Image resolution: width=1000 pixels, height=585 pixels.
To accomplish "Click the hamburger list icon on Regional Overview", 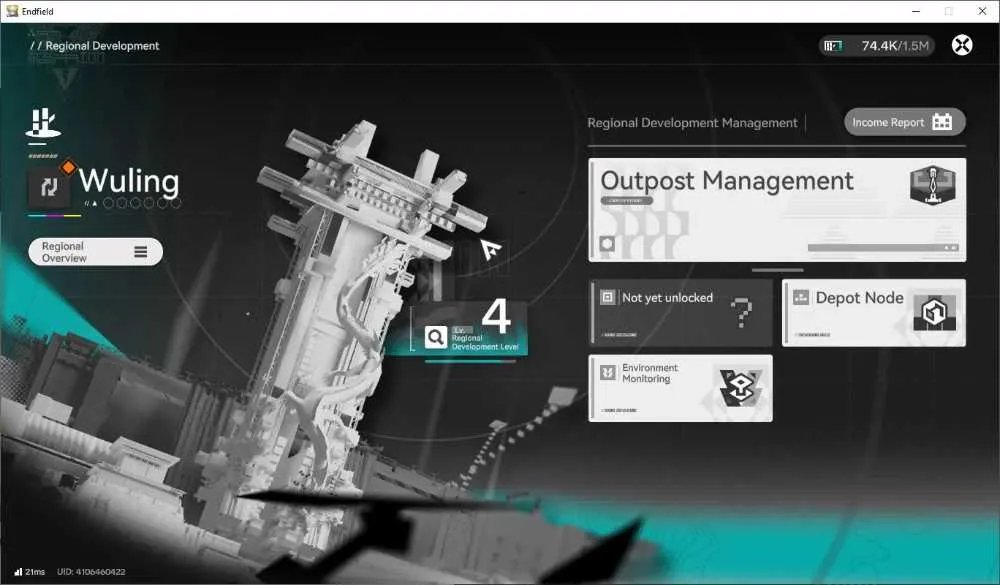I will (141, 252).
